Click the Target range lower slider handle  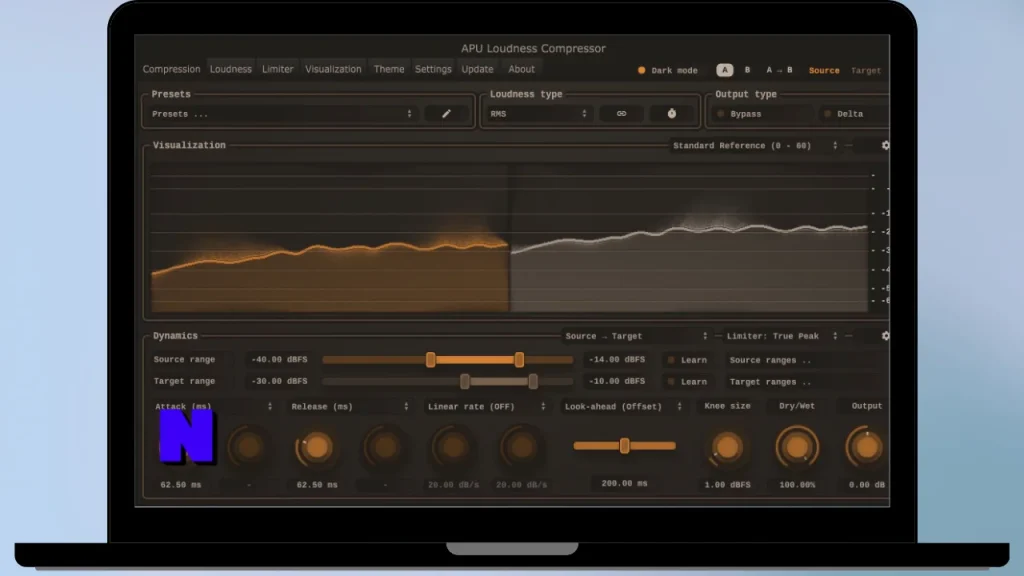(464, 381)
